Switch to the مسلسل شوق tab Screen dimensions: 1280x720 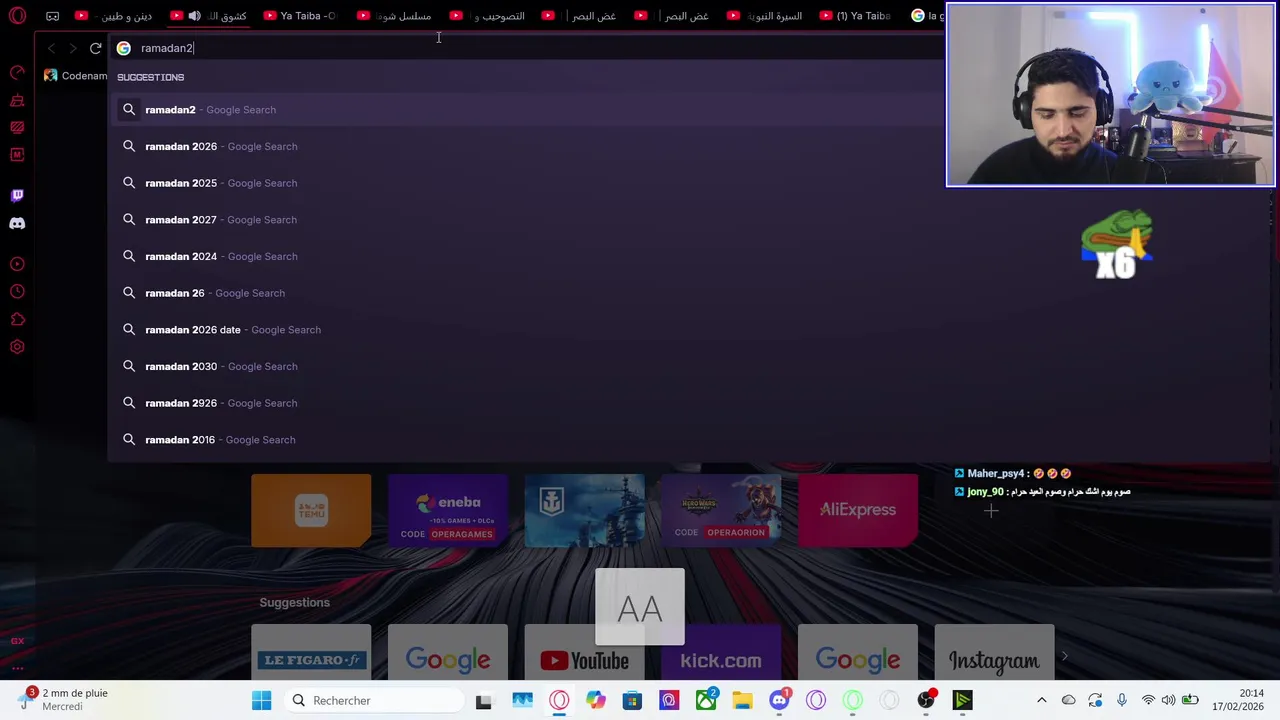393,16
